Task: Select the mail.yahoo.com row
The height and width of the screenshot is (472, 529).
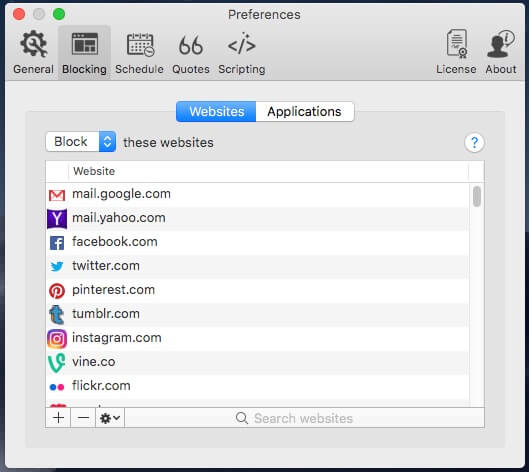Action: pyautogui.click(x=257, y=219)
